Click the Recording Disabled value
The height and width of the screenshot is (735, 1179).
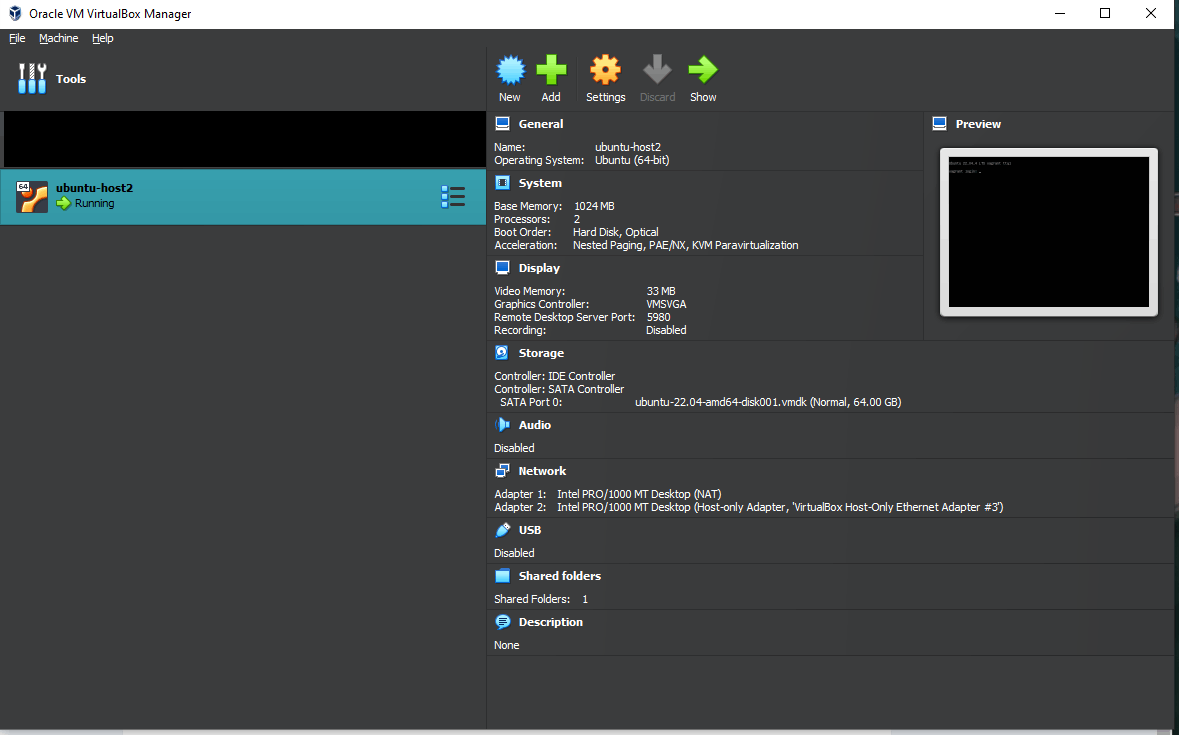(666, 330)
